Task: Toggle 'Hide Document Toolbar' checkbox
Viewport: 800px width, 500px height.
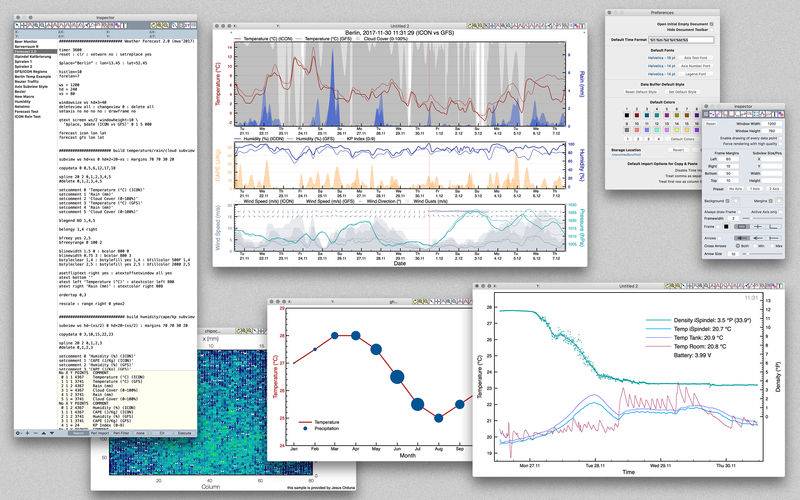Action: click(711, 30)
